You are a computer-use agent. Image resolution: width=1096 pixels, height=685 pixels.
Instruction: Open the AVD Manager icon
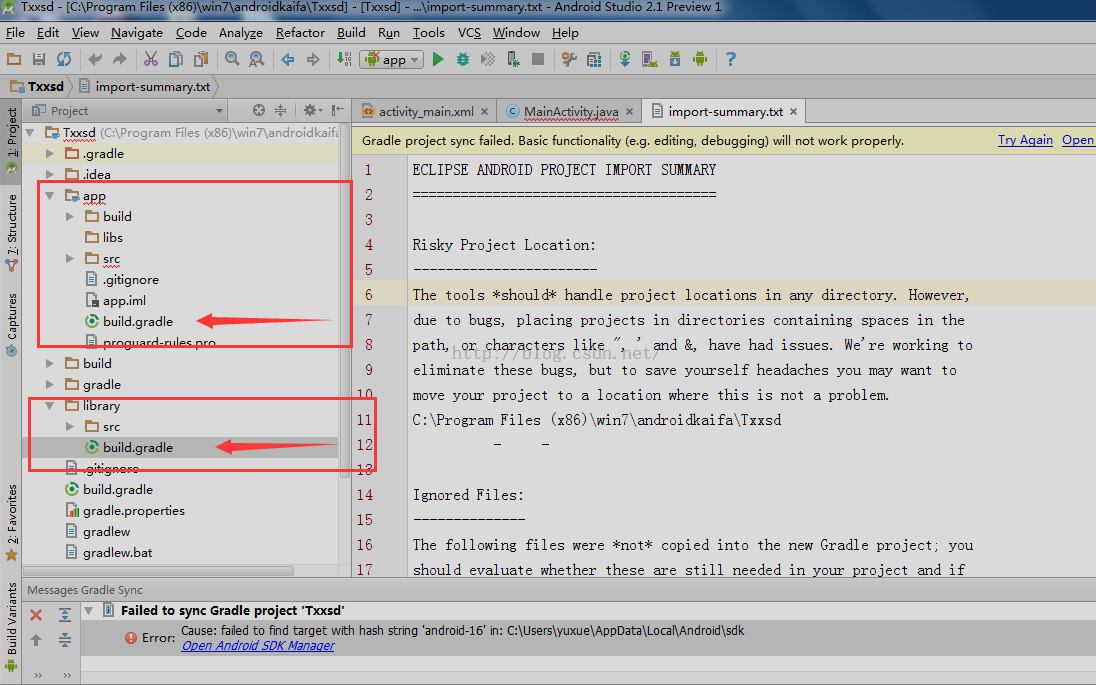point(650,59)
